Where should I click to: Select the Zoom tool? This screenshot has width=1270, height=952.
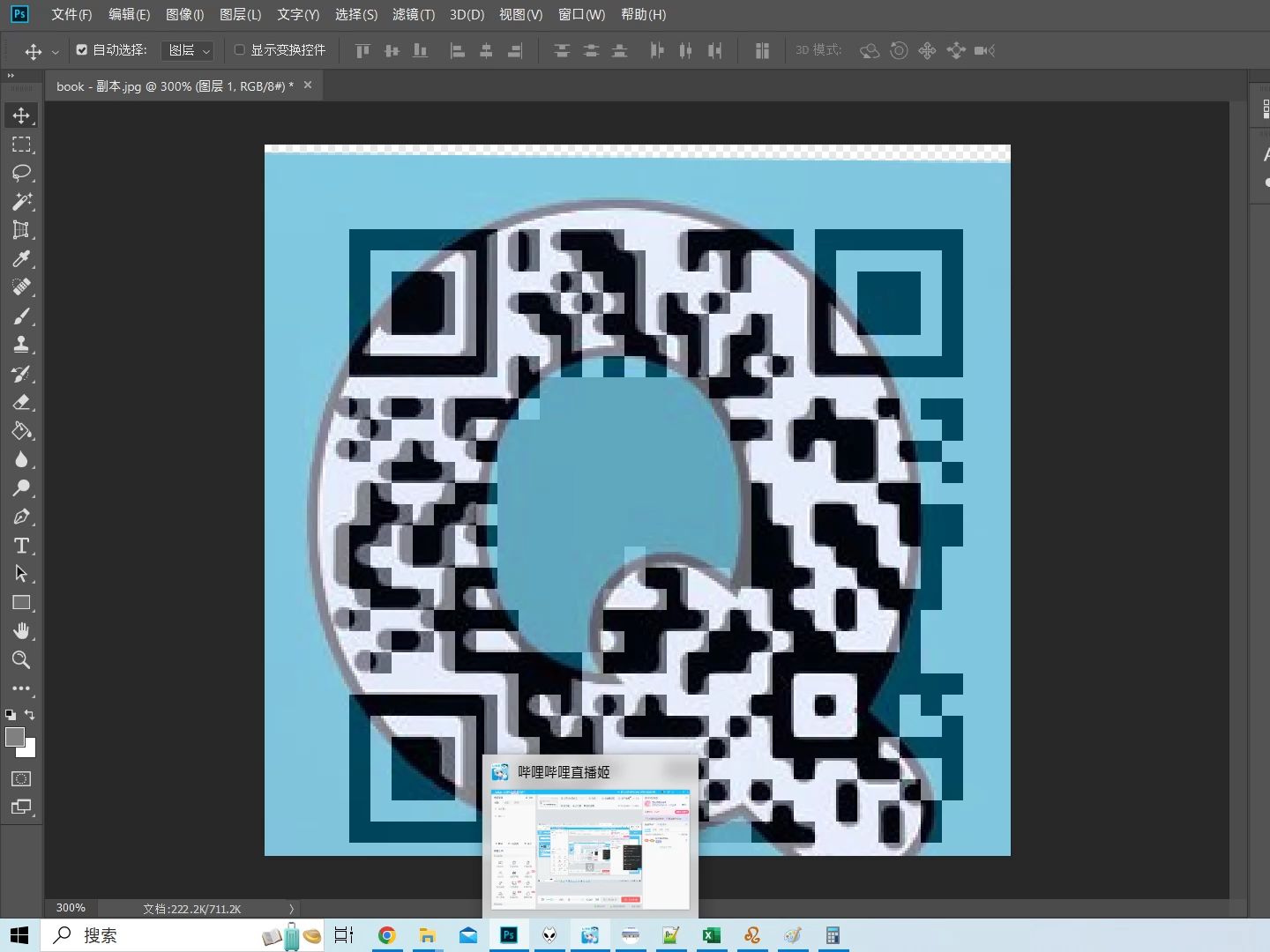21,659
